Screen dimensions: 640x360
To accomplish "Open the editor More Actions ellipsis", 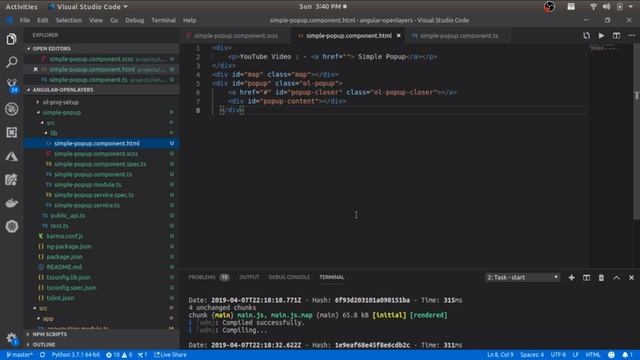I will [631, 36].
